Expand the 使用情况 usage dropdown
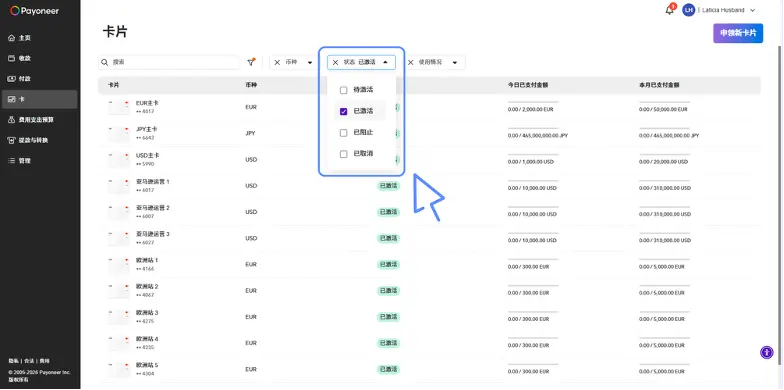The height and width of the screenshot is (390, 784). pos(455,62)
